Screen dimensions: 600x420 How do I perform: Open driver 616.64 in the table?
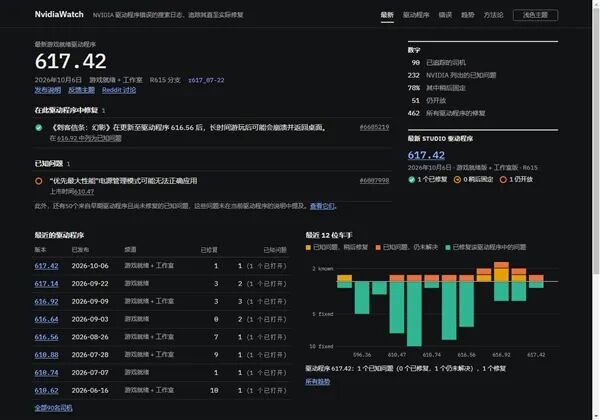(x=46, y=319)
